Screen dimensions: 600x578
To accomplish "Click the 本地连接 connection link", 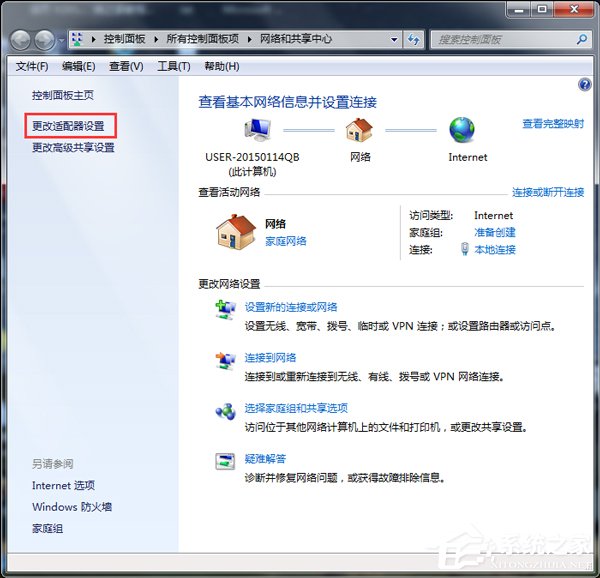I will [x=494, y=249].
